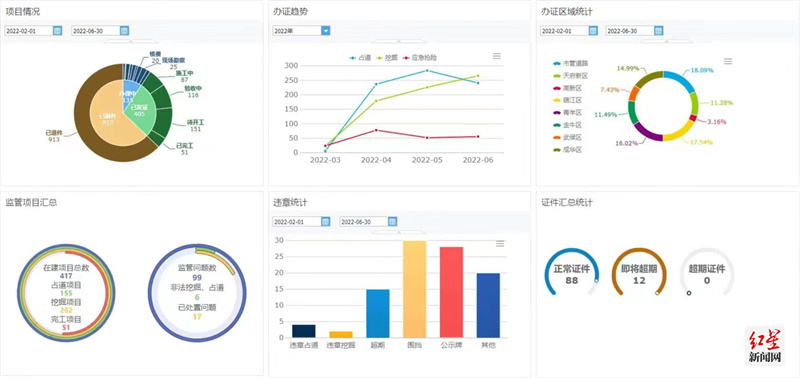Click the 项目情况 start date field 2022-02-01
800x378 pixels.
point(29,31)
